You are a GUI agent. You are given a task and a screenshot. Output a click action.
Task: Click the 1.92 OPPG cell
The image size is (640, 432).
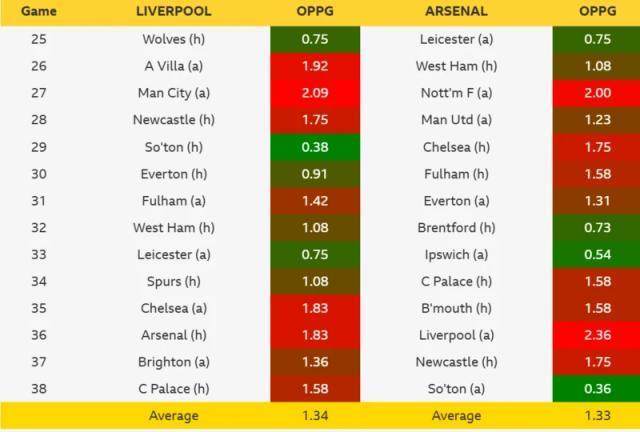[315, 67]
